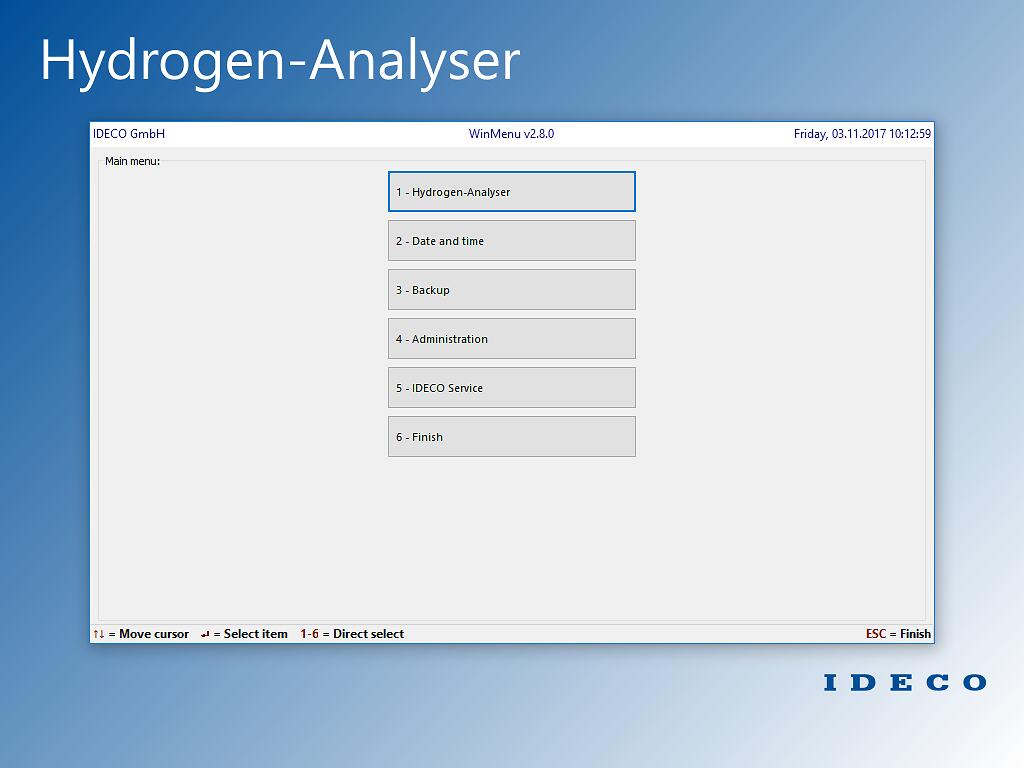Image resolution: width=1024 pixels, height=768 pixels.
Task: Click the Enter key symbol in status bar
Action: click(x=205, y=634)
